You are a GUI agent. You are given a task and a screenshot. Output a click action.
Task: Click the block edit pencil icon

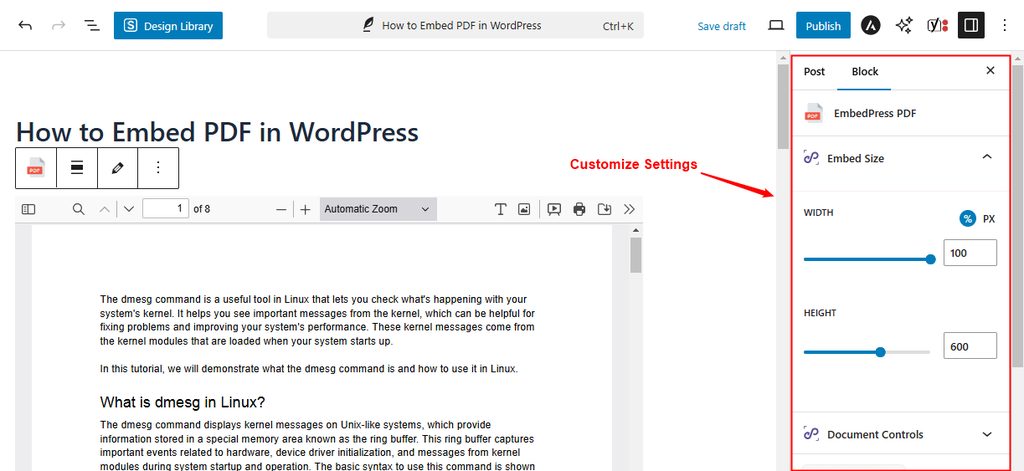pos(118,168)
